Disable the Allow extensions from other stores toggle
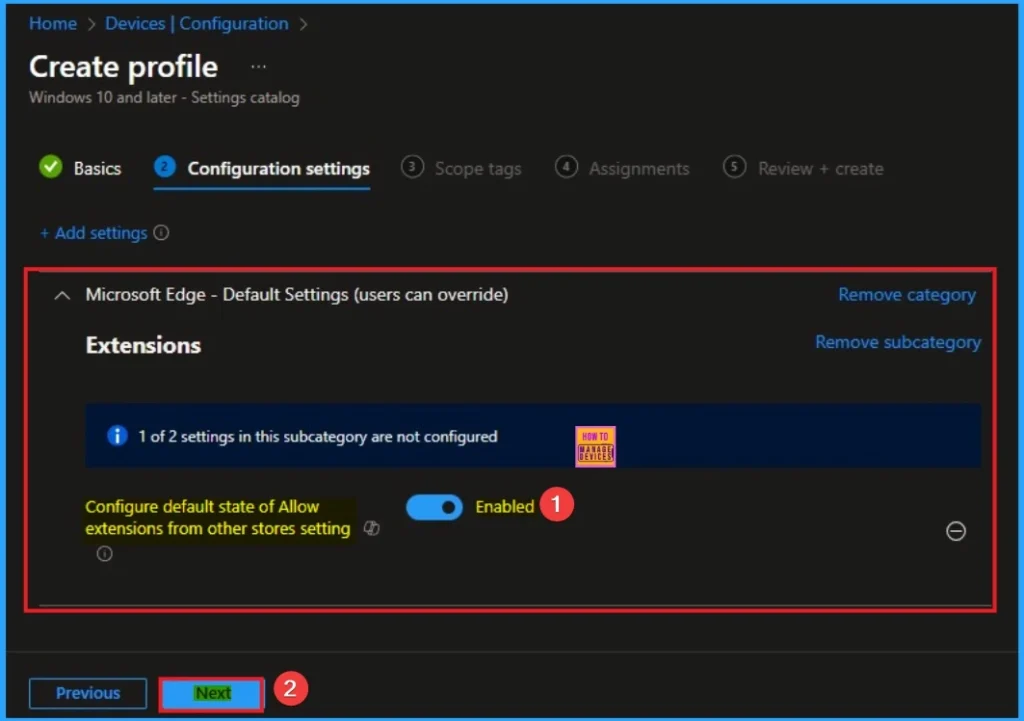 pos(434,507)
